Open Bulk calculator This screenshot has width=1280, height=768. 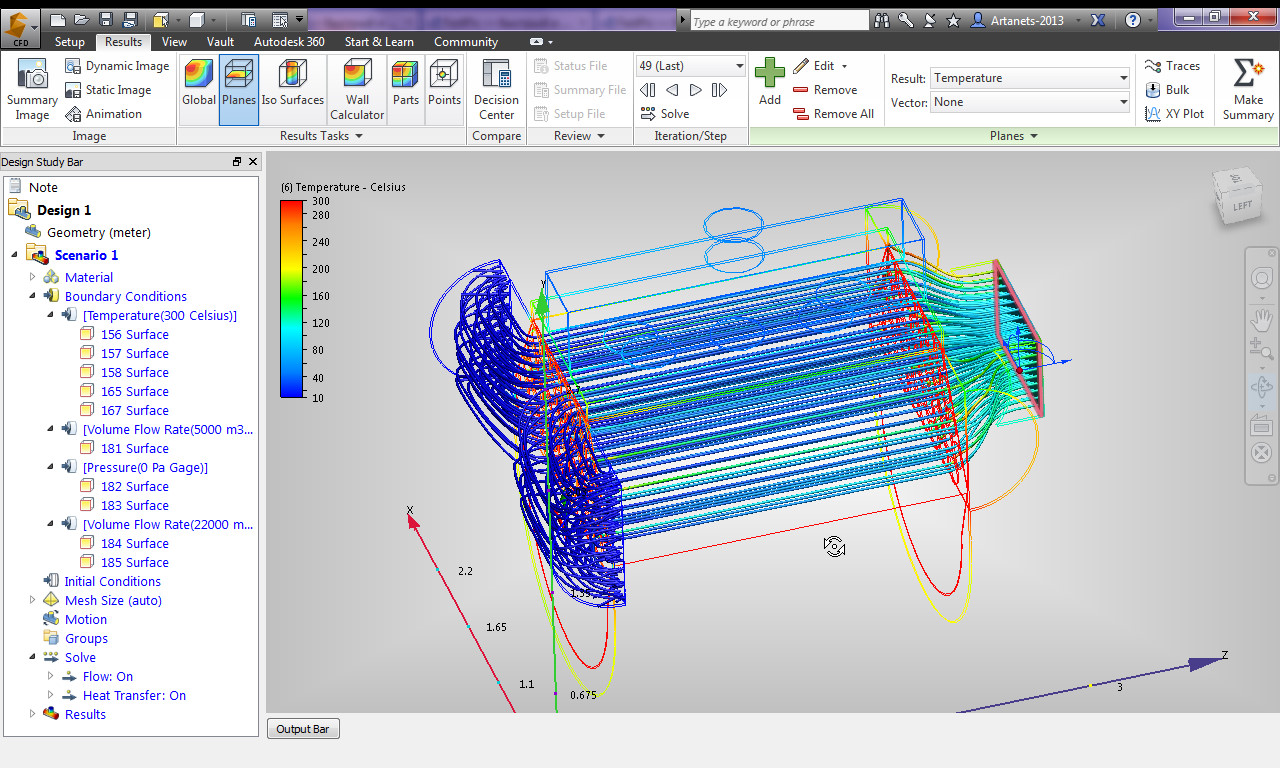1168,90
